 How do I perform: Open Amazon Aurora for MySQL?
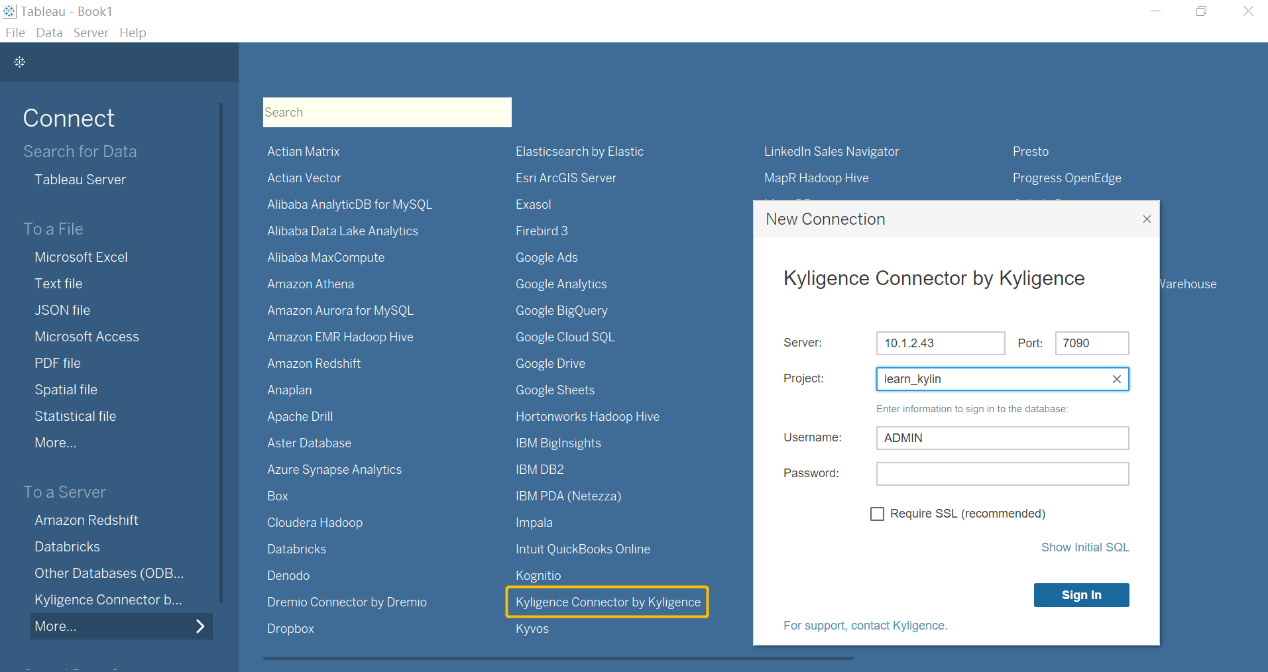pos(340,311)
